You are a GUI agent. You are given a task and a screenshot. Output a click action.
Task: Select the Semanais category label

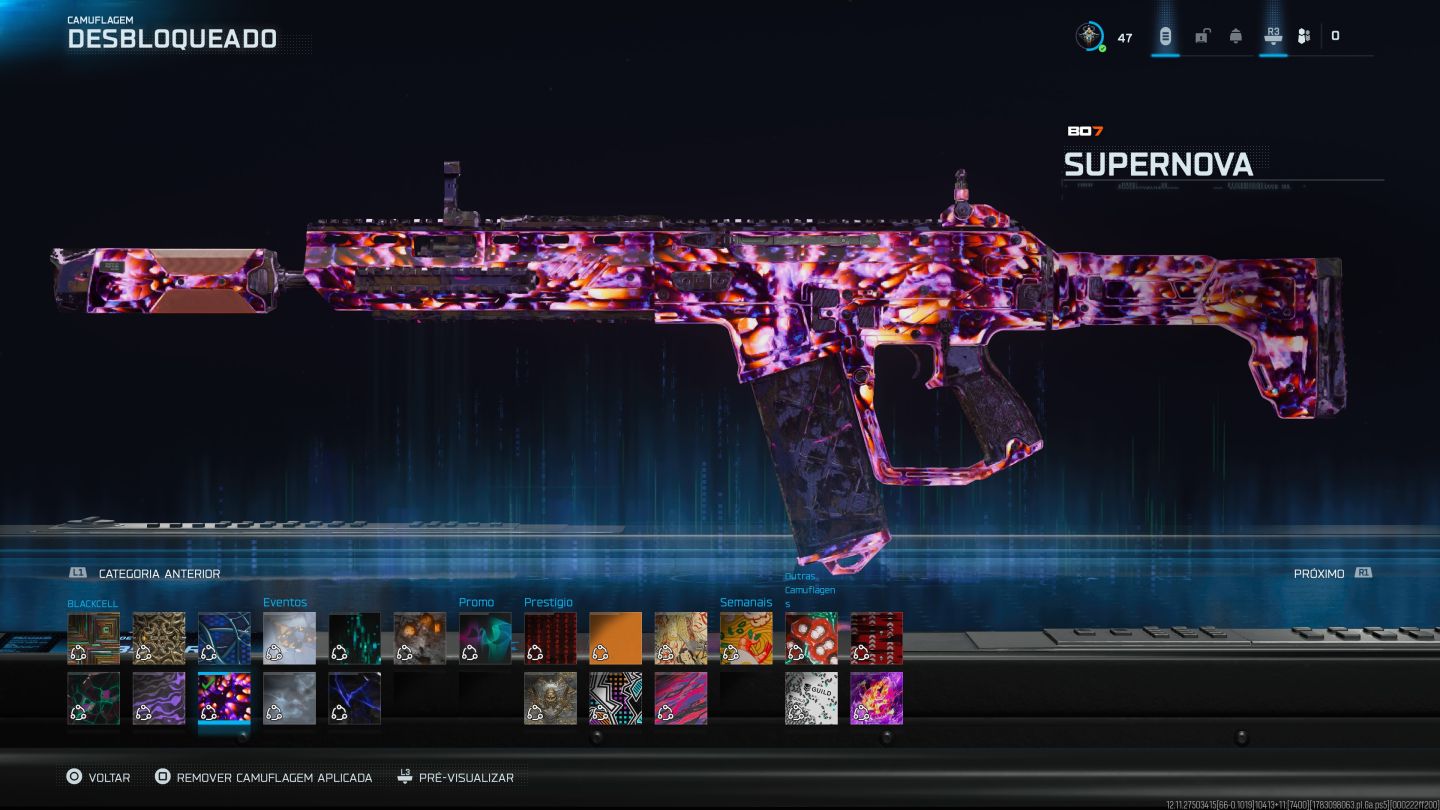click(x=746, y=602)
